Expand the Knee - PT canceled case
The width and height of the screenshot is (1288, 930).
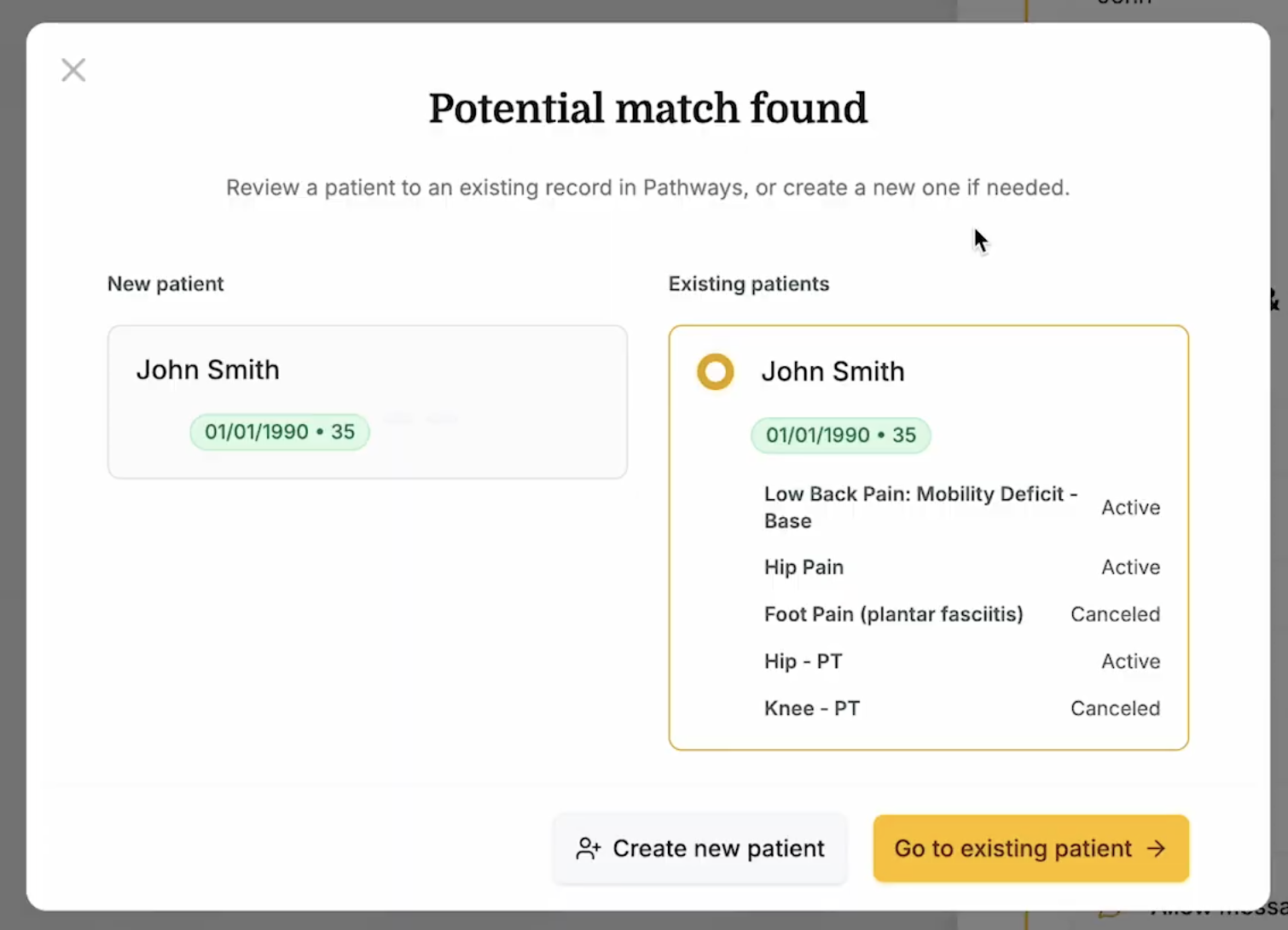click(812, 708)
